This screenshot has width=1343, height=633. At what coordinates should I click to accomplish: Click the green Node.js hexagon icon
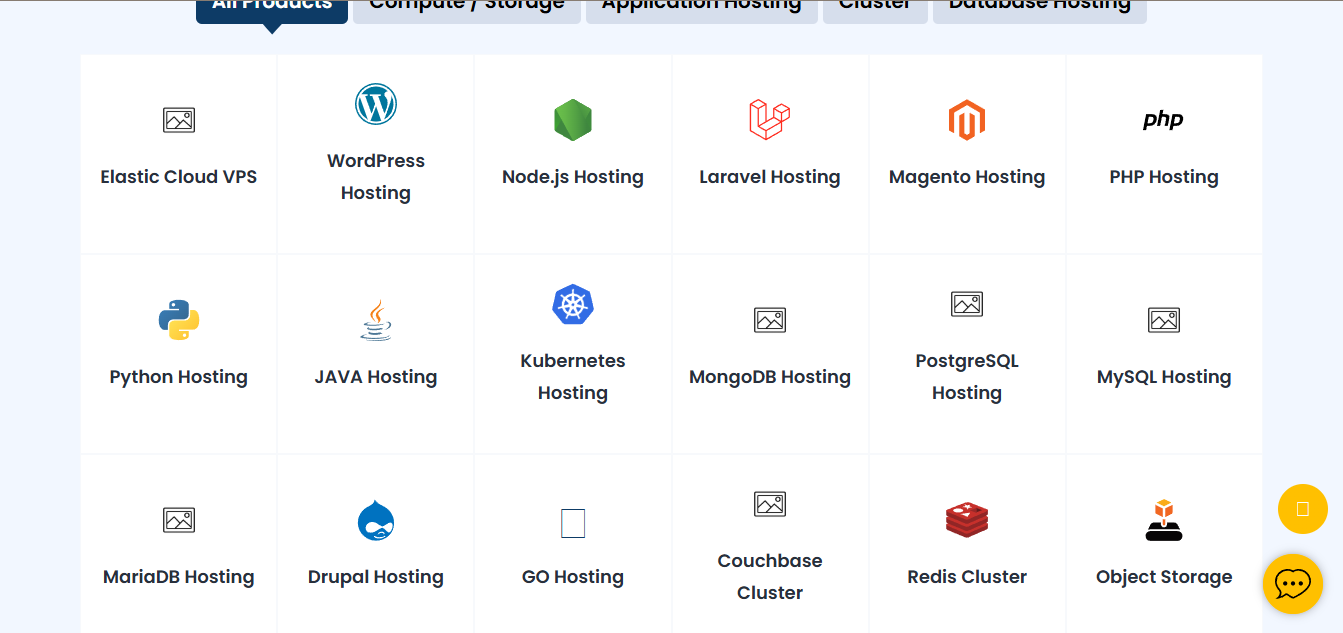pos(573,120)
